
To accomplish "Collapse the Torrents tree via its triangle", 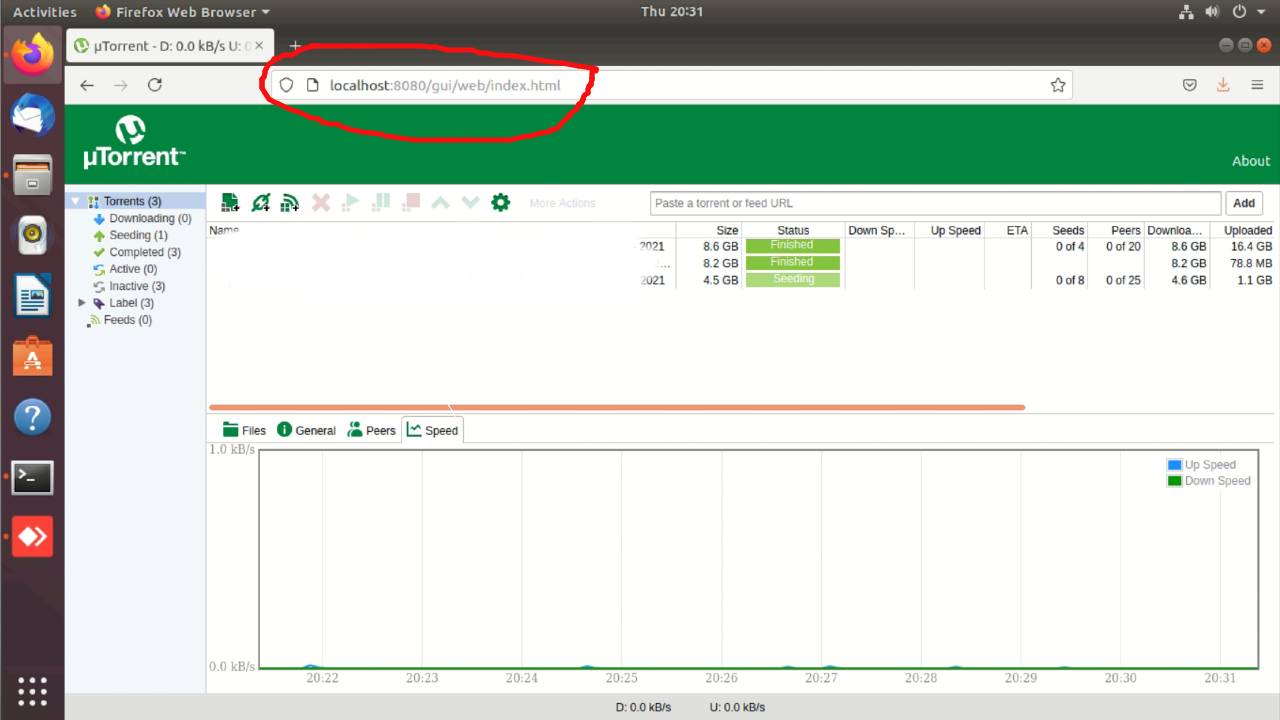I will pos(76,201).
